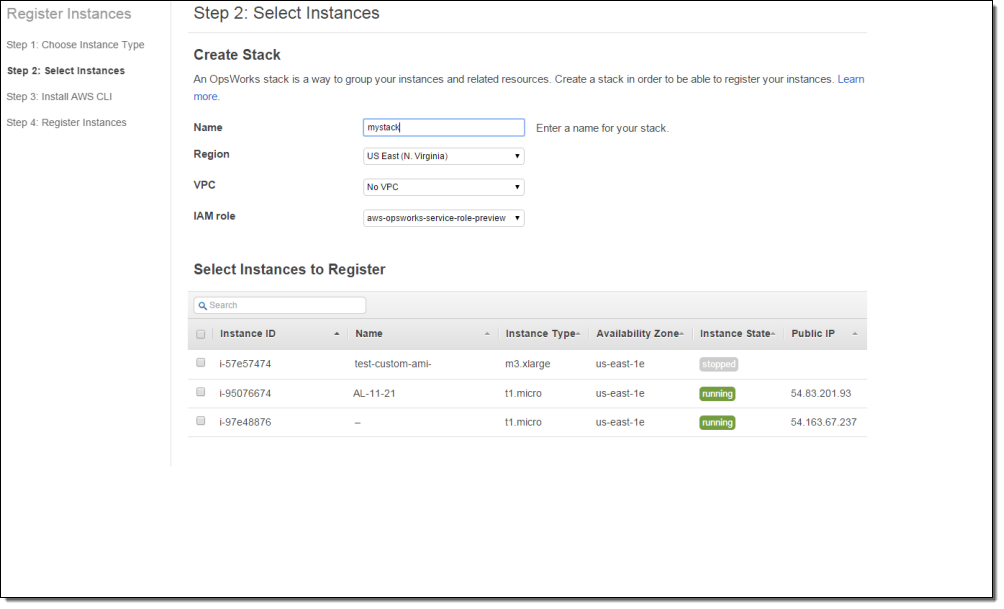Click the search magnifier icon
This screenshot has height=609, width=1004.
click(x=202, y=306)
